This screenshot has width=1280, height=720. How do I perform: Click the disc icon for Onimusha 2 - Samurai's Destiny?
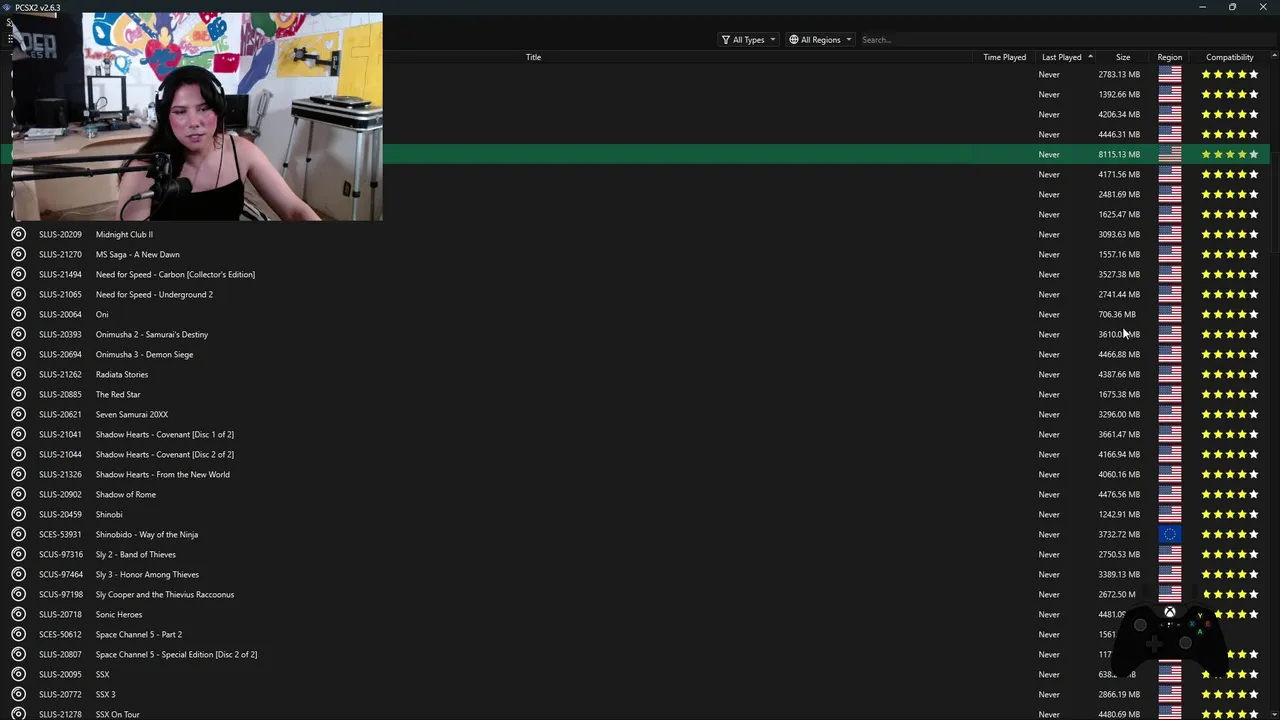coord(18,334)
